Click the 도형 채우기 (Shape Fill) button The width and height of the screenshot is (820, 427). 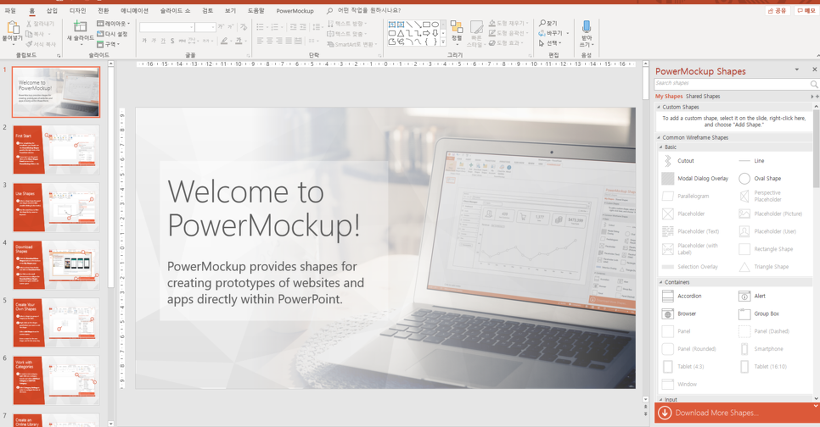[x=508, y=23]
